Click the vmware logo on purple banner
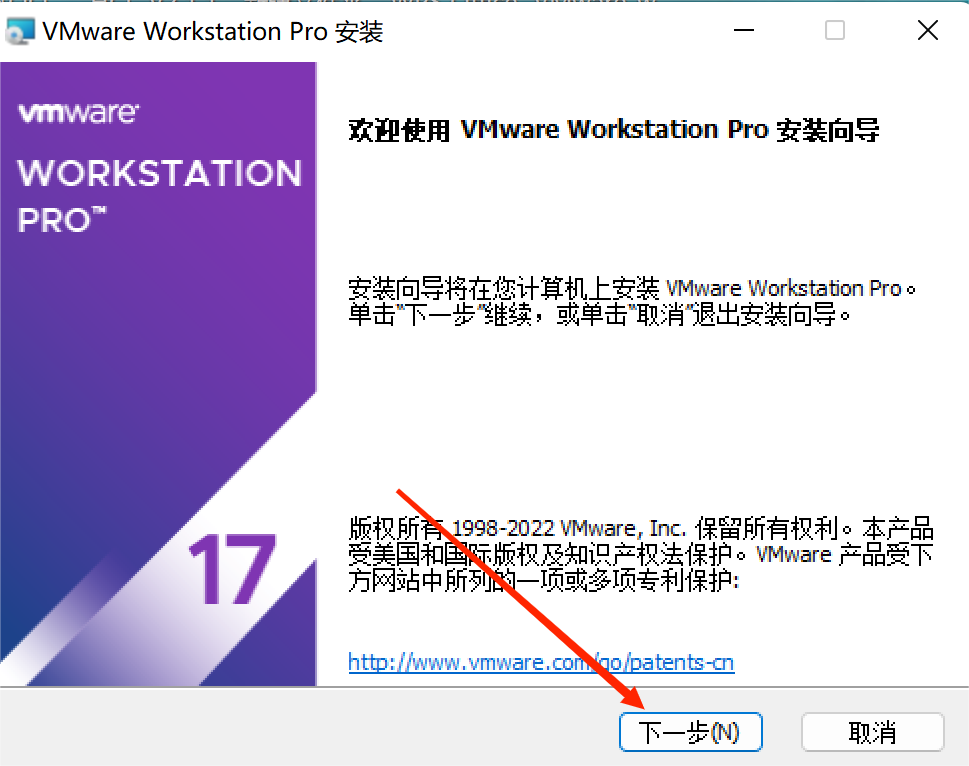 [78, 113]
